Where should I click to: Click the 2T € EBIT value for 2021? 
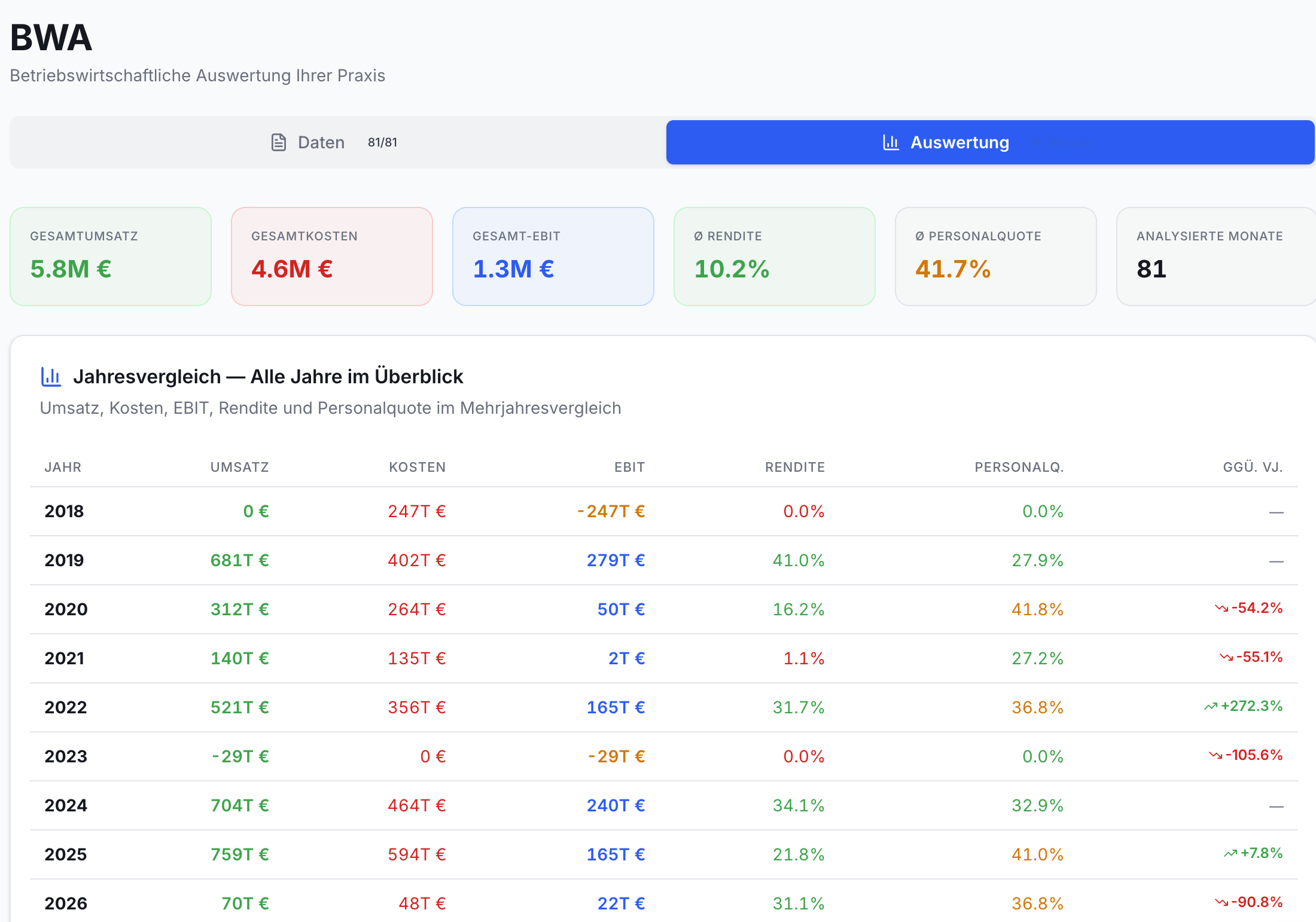tap(626, 658)
